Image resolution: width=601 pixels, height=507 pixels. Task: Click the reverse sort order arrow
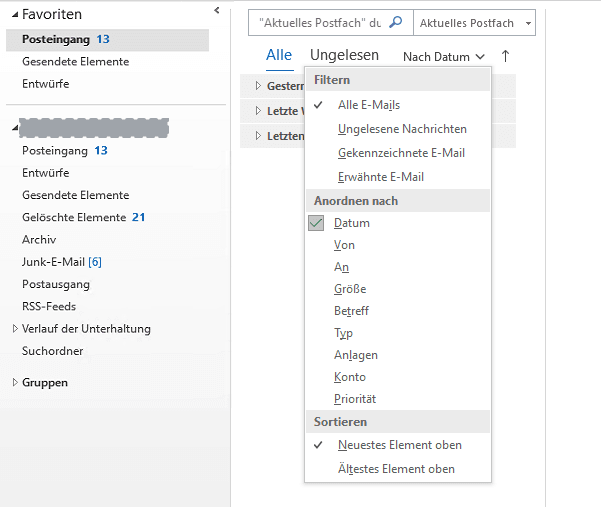[x=505, y=57]
